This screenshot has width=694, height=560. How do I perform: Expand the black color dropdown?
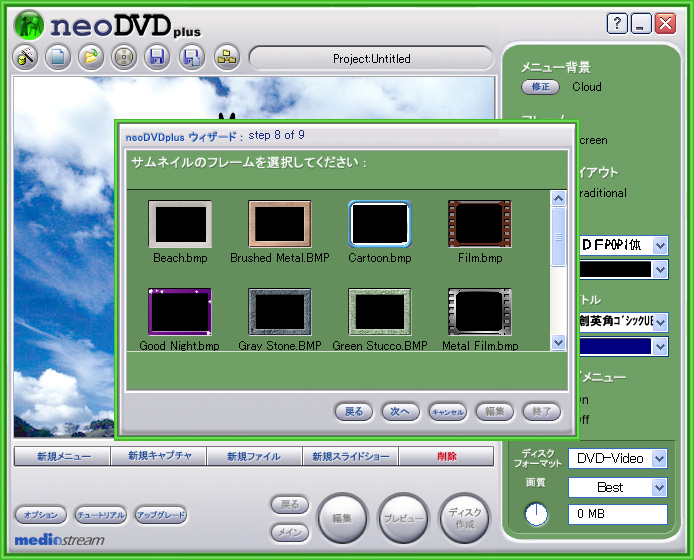[x=660, y=269]
